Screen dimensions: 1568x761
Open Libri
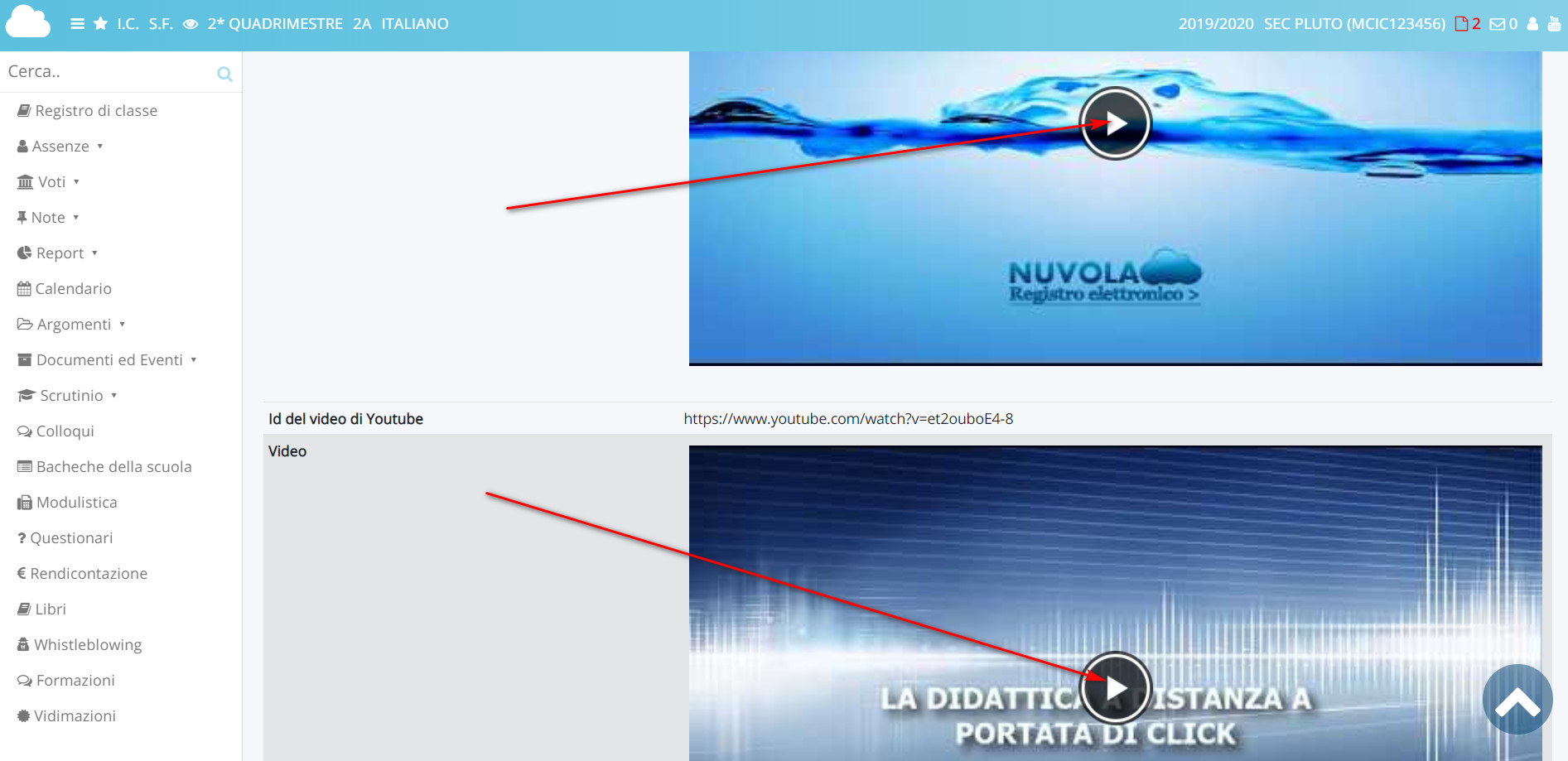pyautogui.click(x=41, y=609)
